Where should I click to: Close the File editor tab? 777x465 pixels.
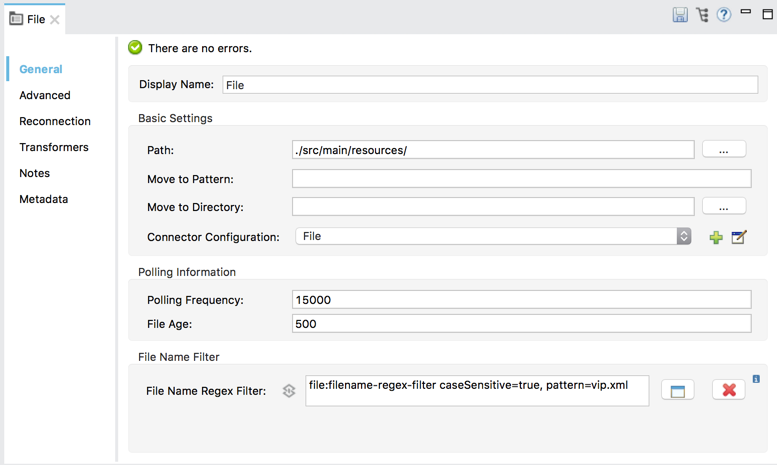coord(55,19)
